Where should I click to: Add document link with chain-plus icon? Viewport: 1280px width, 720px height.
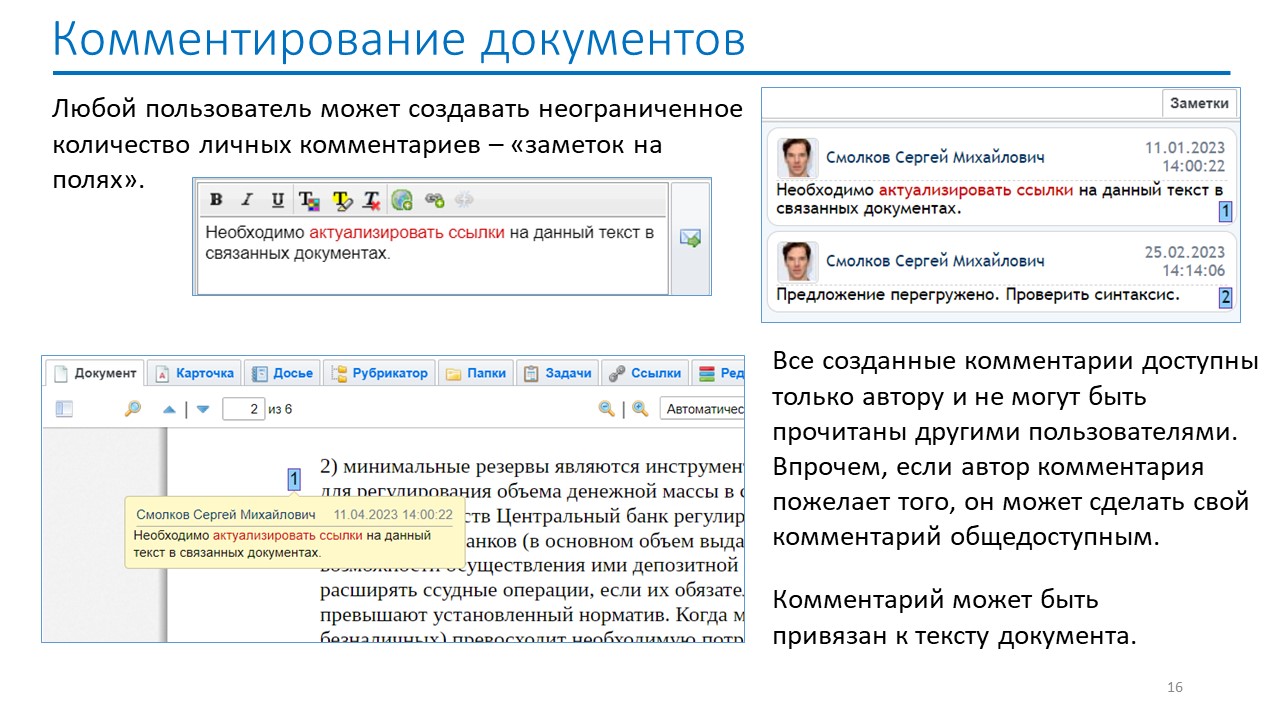pyautogui.click(x=434, y=200)
